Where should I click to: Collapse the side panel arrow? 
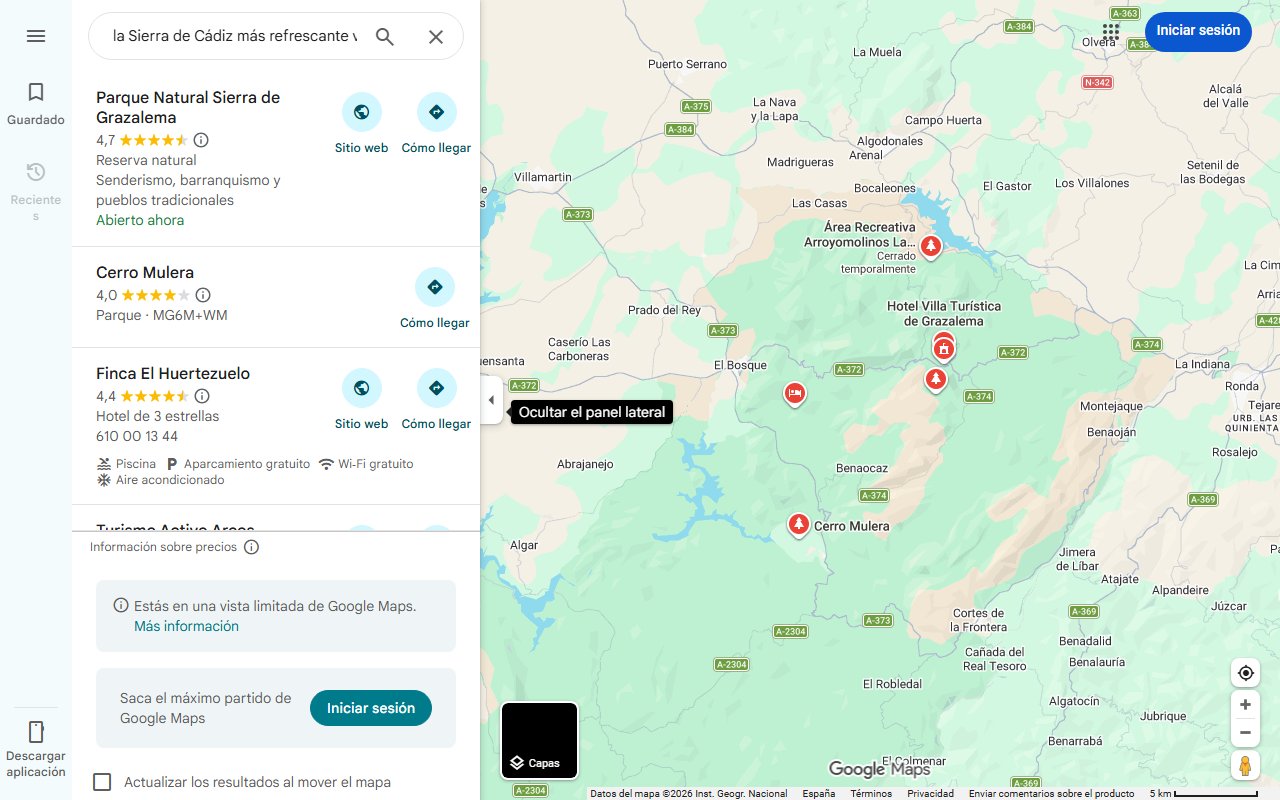click(491, 400)
